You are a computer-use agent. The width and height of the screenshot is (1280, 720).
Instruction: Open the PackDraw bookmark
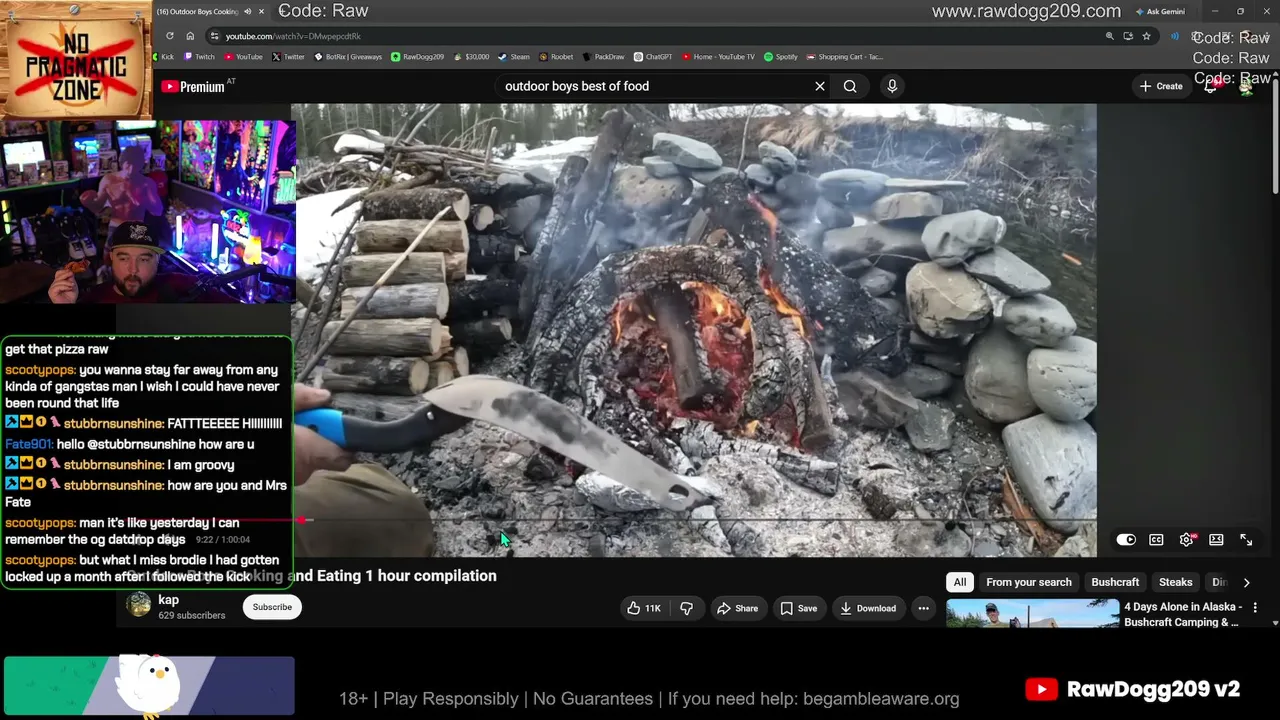[x=603, y=57]
